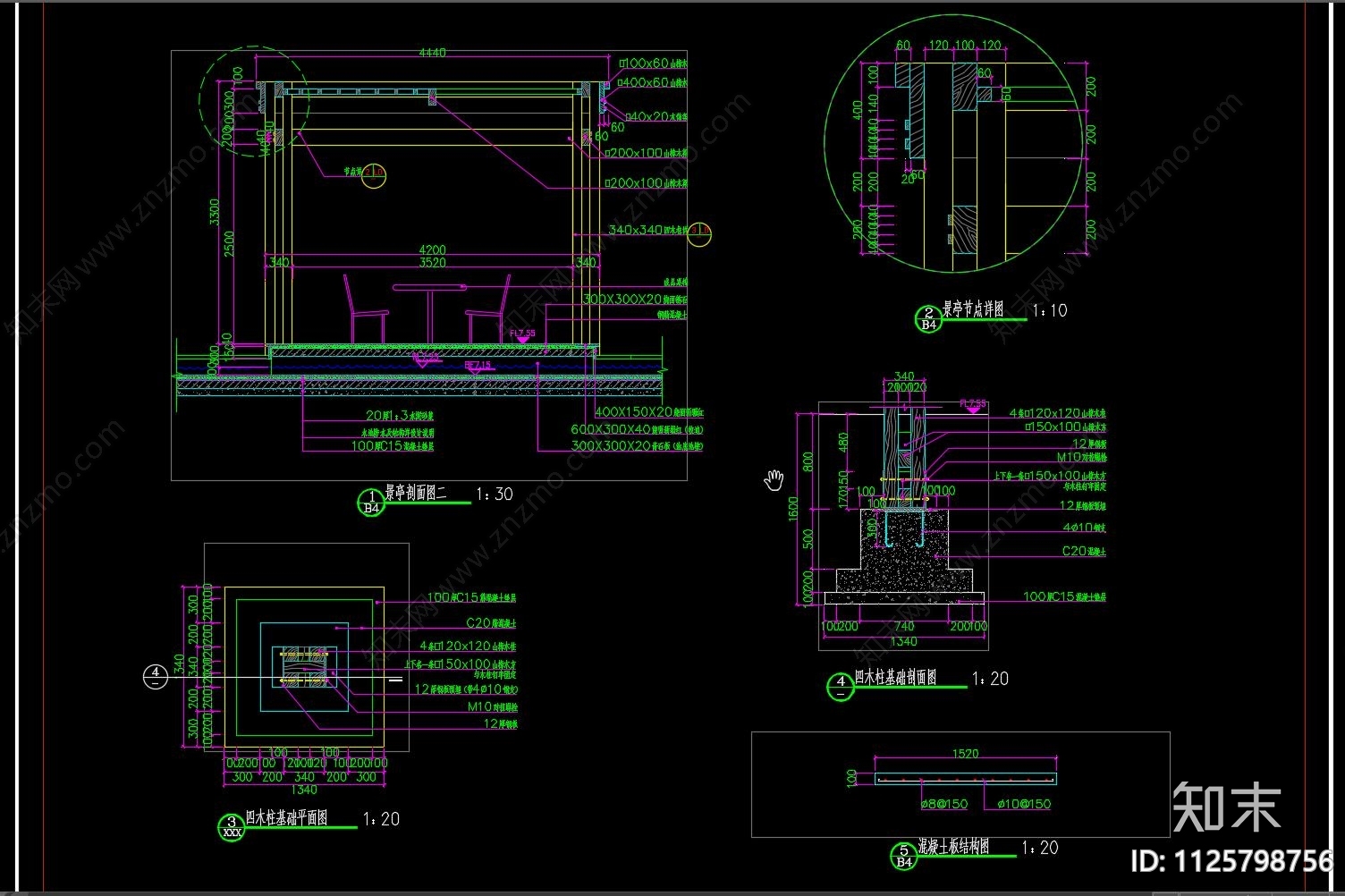Click the 景亭节点详图 drawing title
This screenshot has height=896, width=1345.
(x=973, y=309)
